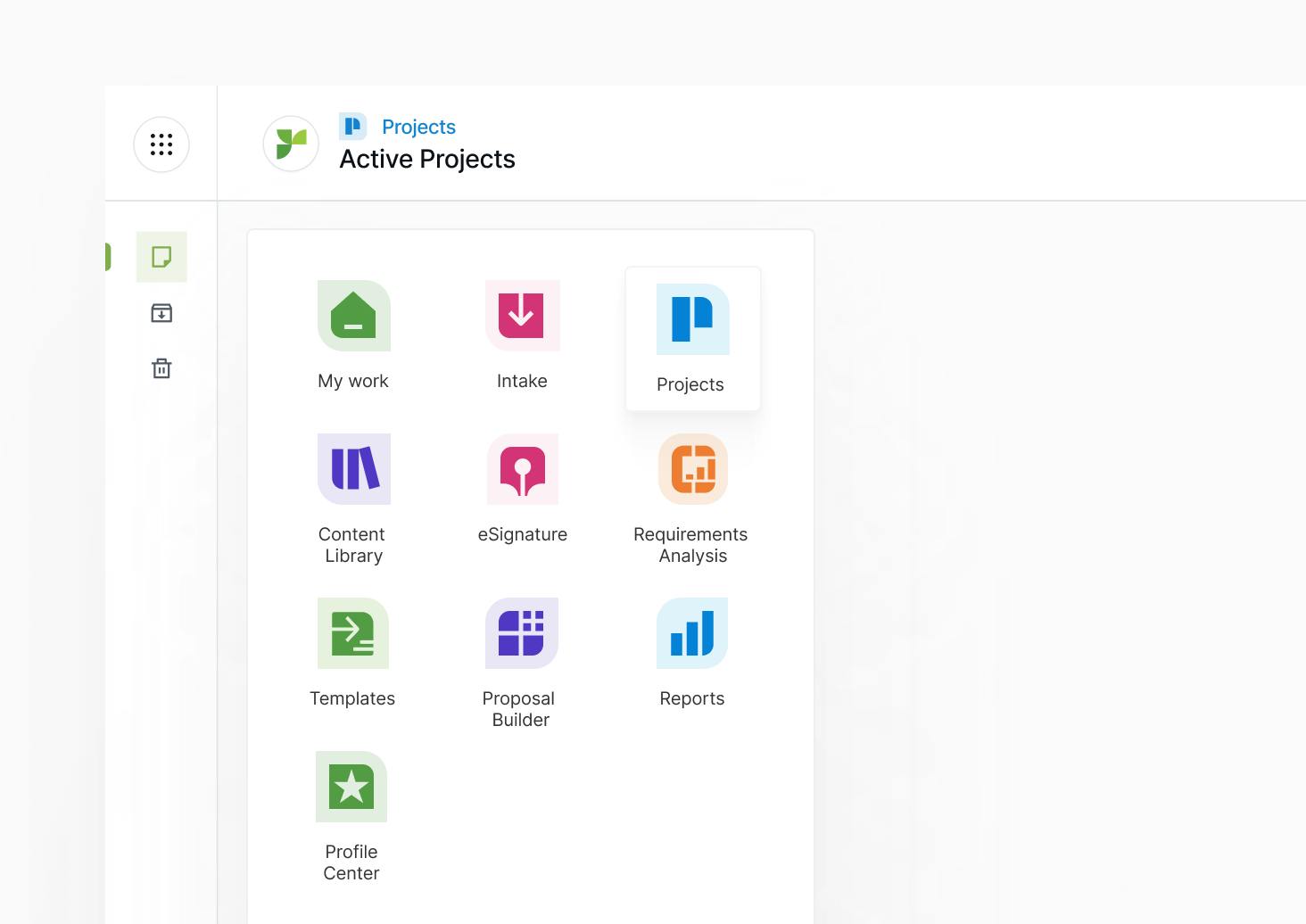Launch the Intake app icon

click(522, 316)
